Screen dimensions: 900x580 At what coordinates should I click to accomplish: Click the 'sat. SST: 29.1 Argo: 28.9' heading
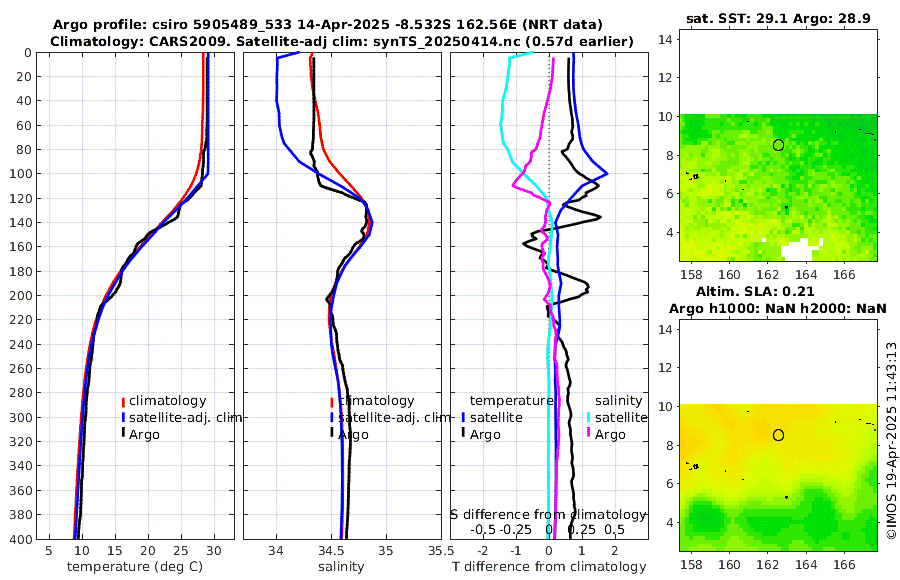[x=778, y=18]
